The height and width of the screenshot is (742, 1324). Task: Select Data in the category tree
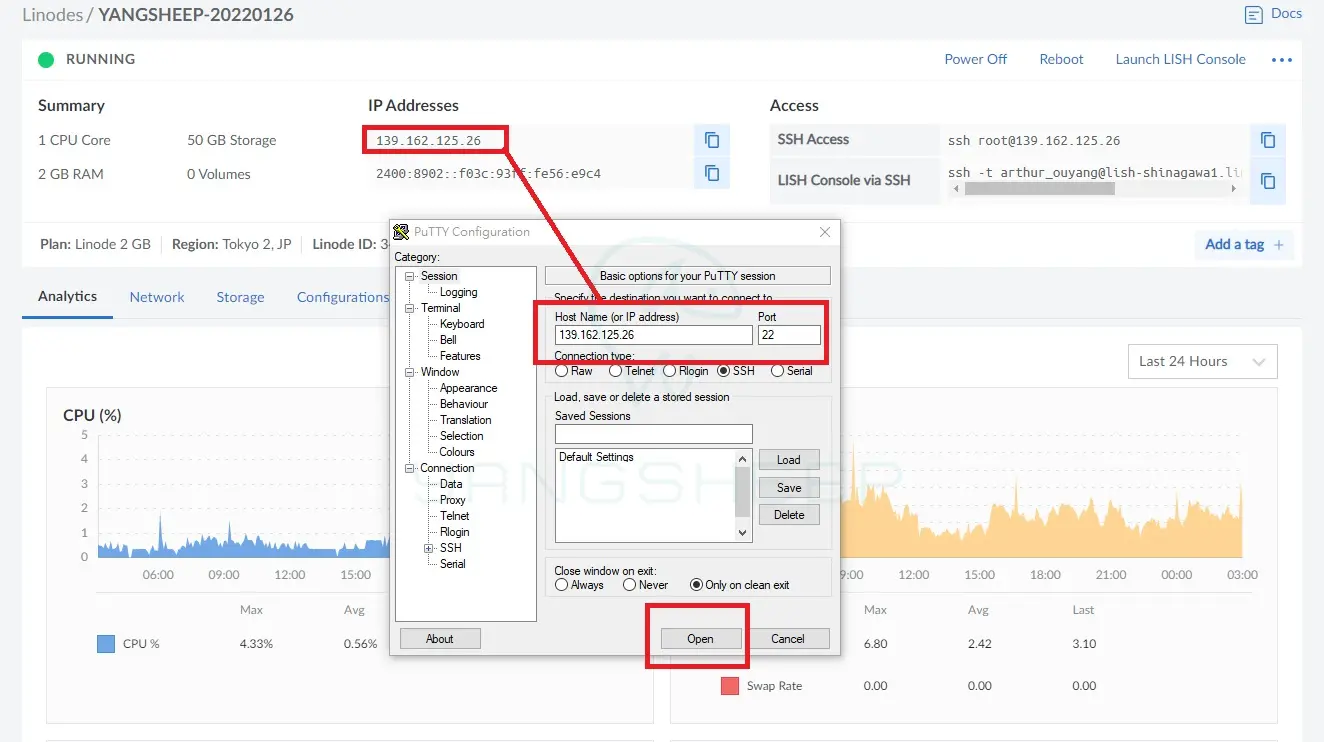[x=451, y=484]
